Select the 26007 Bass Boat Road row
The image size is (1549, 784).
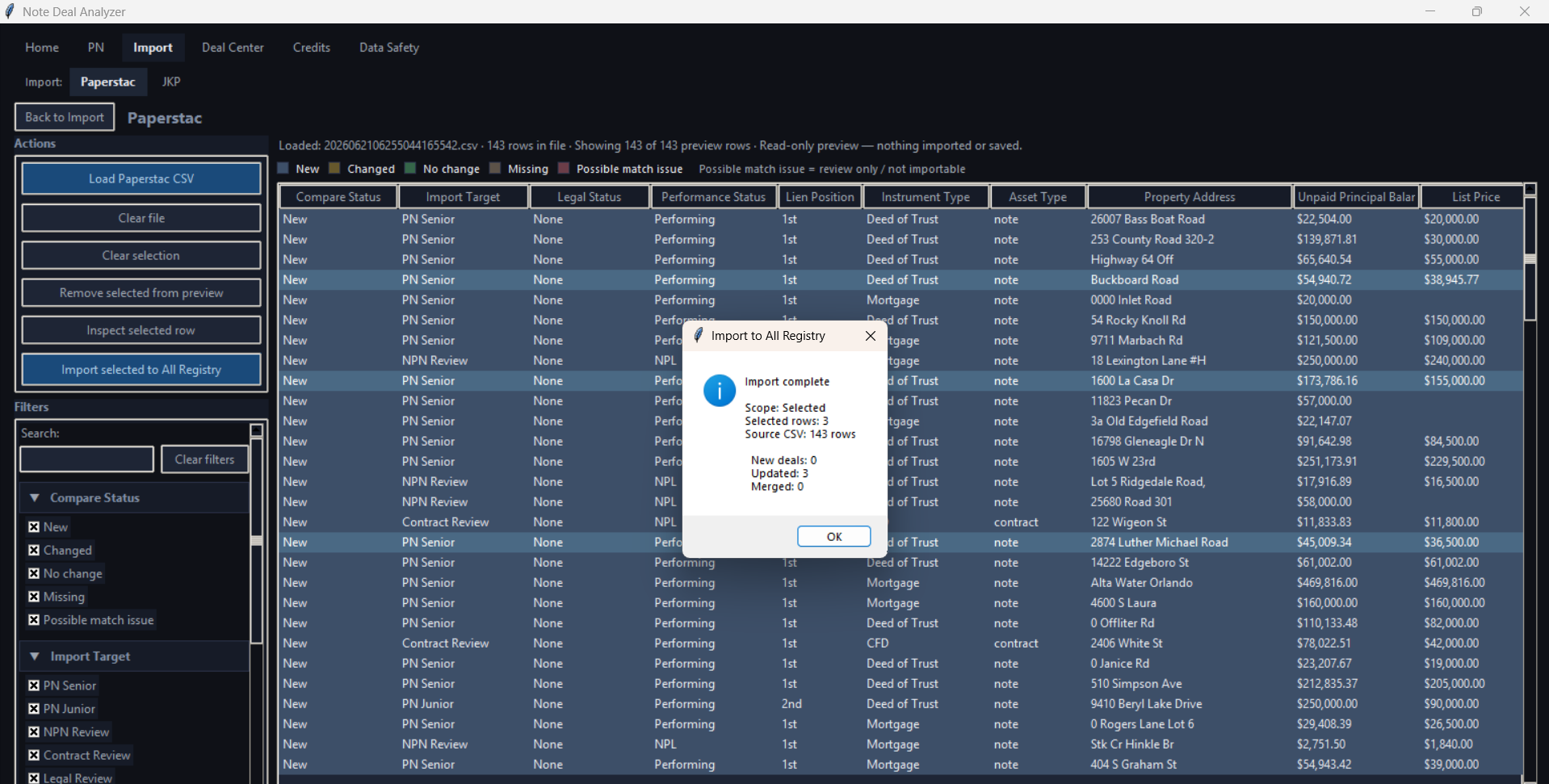pyautogui.click(x=900, y=219)
